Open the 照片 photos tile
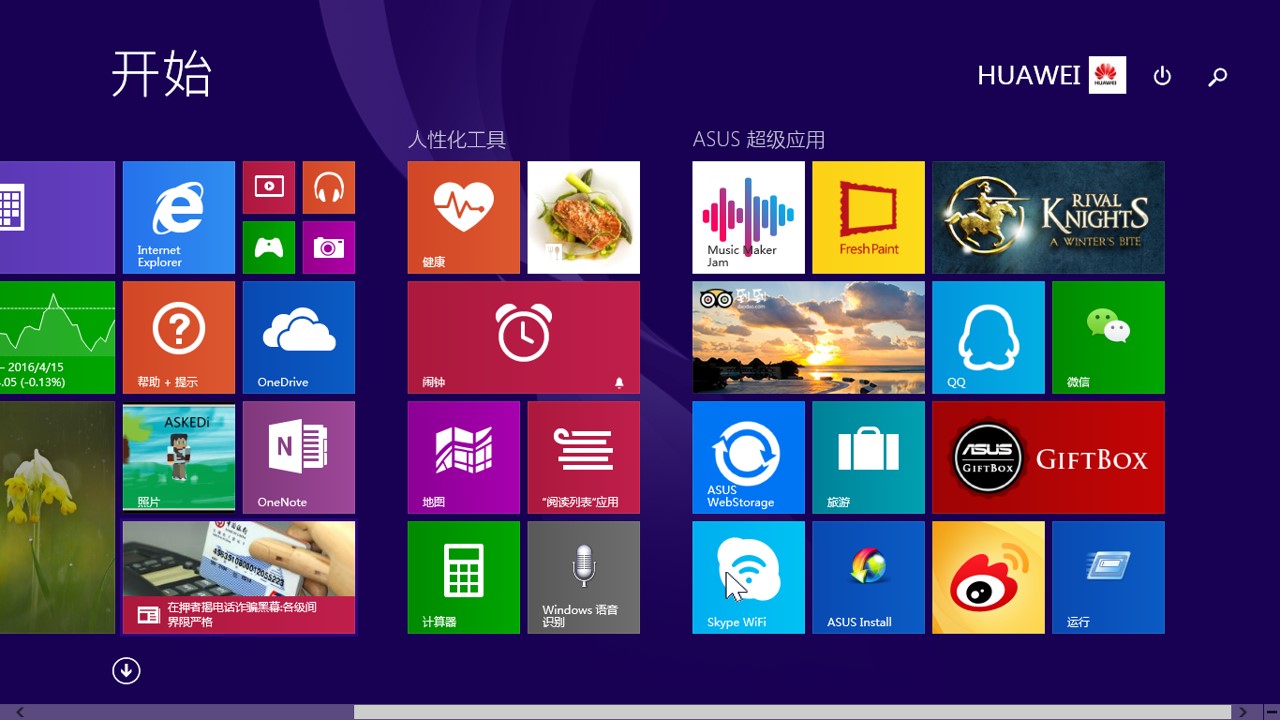Viewport: 1280px width, 720px height. tap(179, 457)
